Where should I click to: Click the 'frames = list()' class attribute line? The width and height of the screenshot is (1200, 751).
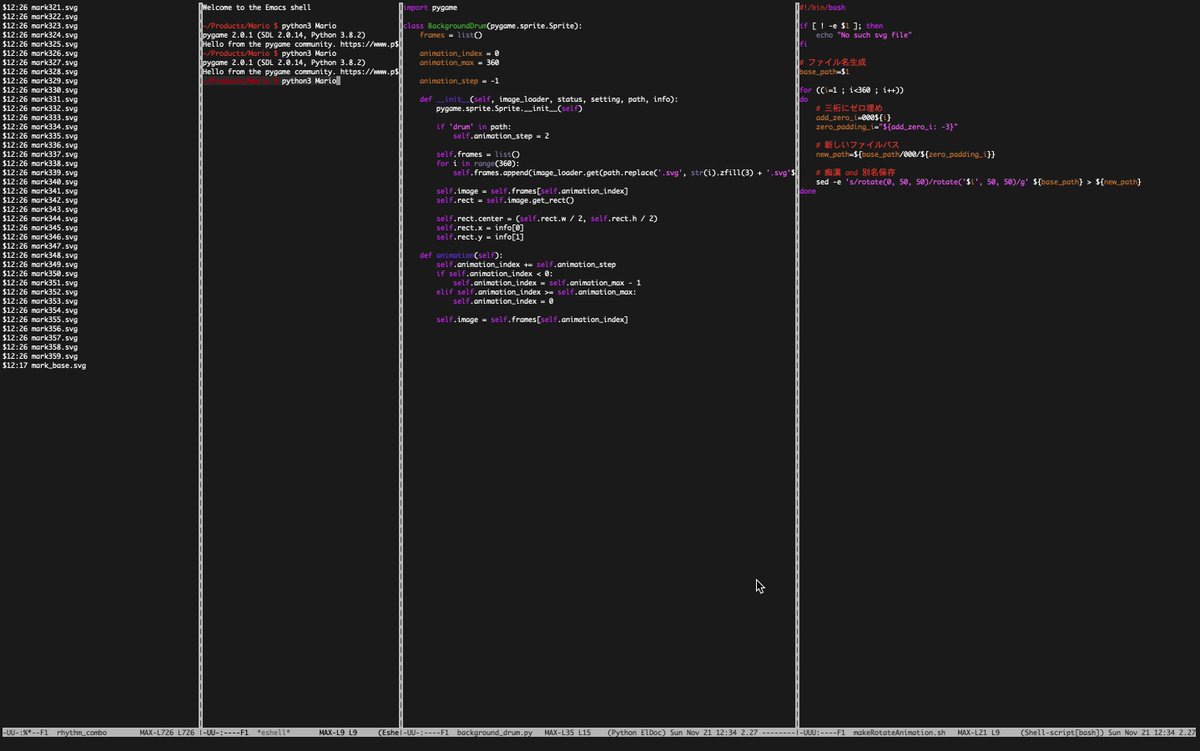(450, 34)
